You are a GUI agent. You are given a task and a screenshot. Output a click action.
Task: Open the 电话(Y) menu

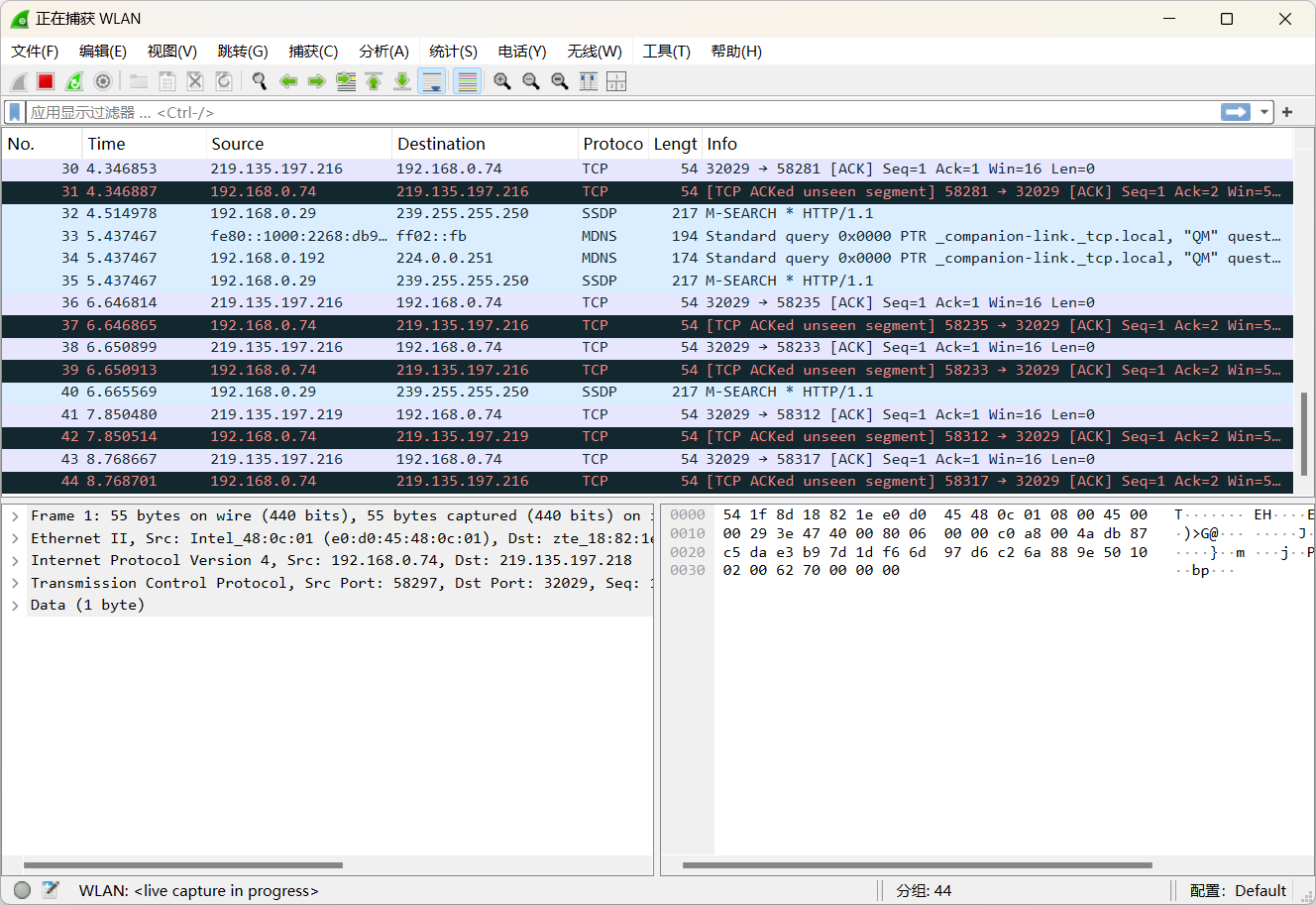pos(522,52)
